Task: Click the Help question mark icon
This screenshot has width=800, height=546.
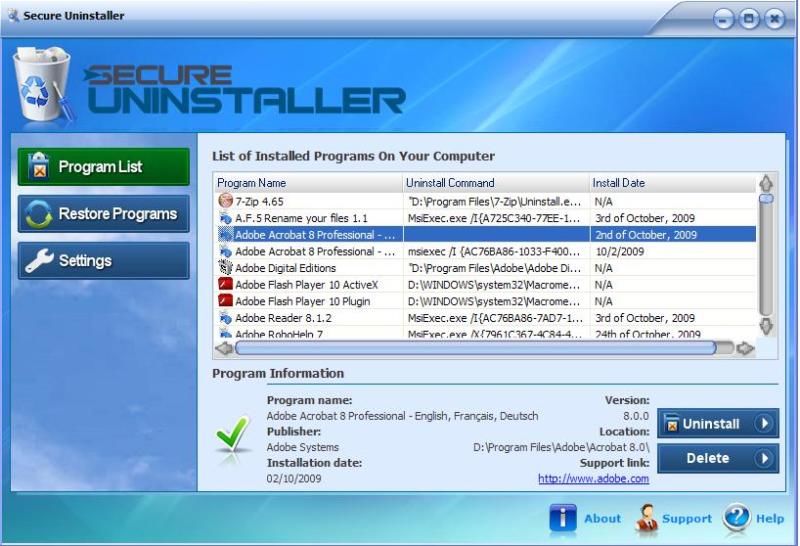Action: [736, 518]
